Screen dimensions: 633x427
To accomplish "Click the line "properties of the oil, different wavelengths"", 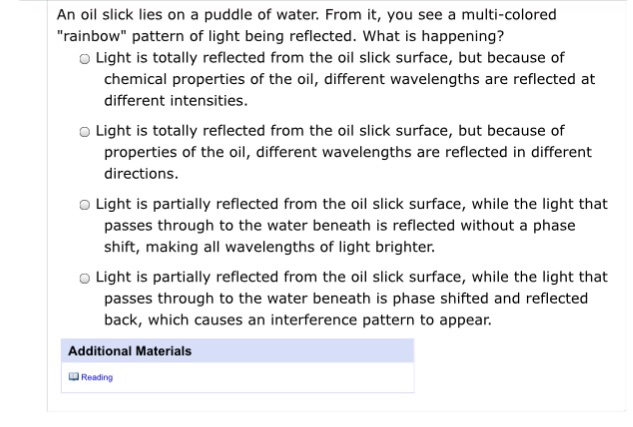I will pos(348,152).
